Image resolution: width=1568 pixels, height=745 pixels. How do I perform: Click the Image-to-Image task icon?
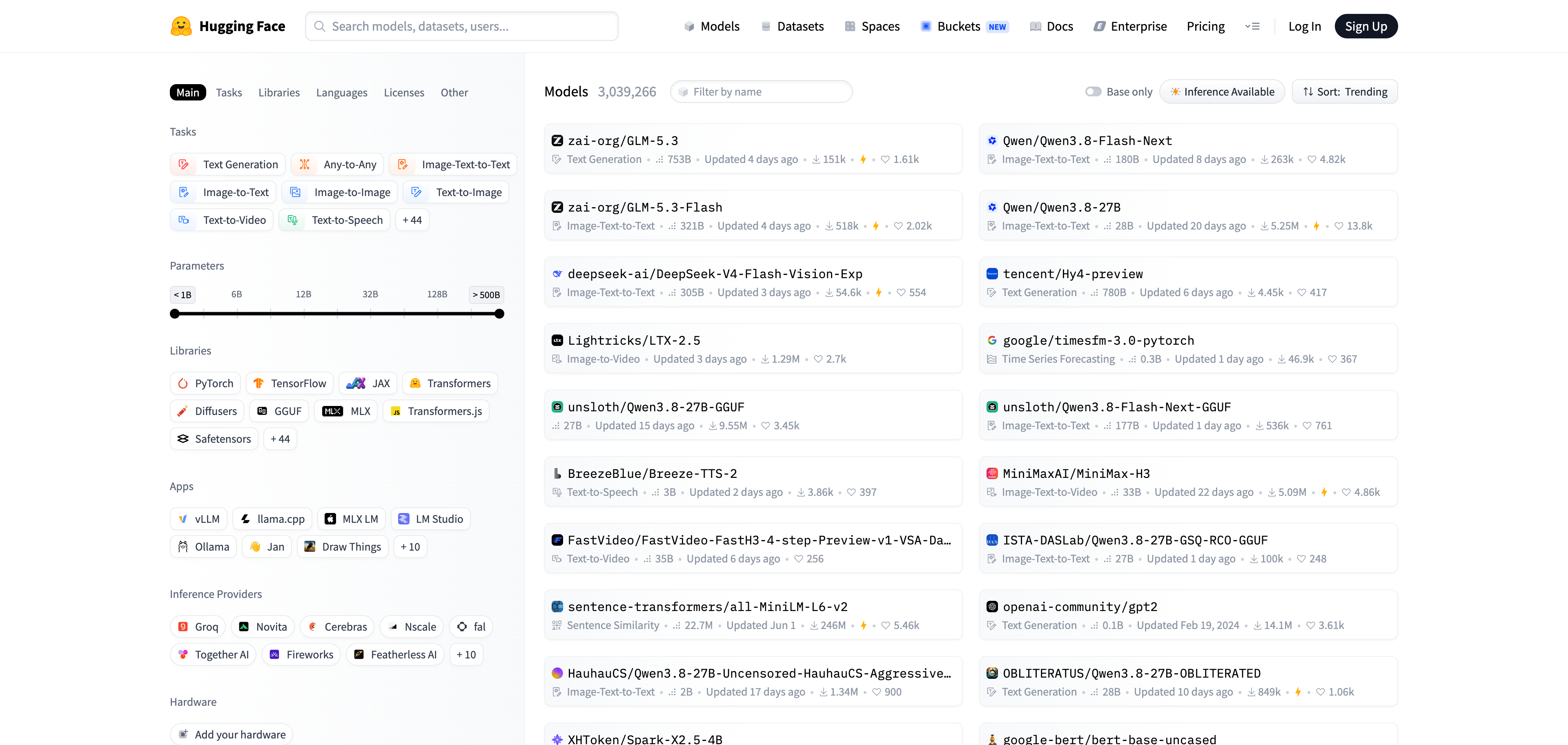[295, 192]
